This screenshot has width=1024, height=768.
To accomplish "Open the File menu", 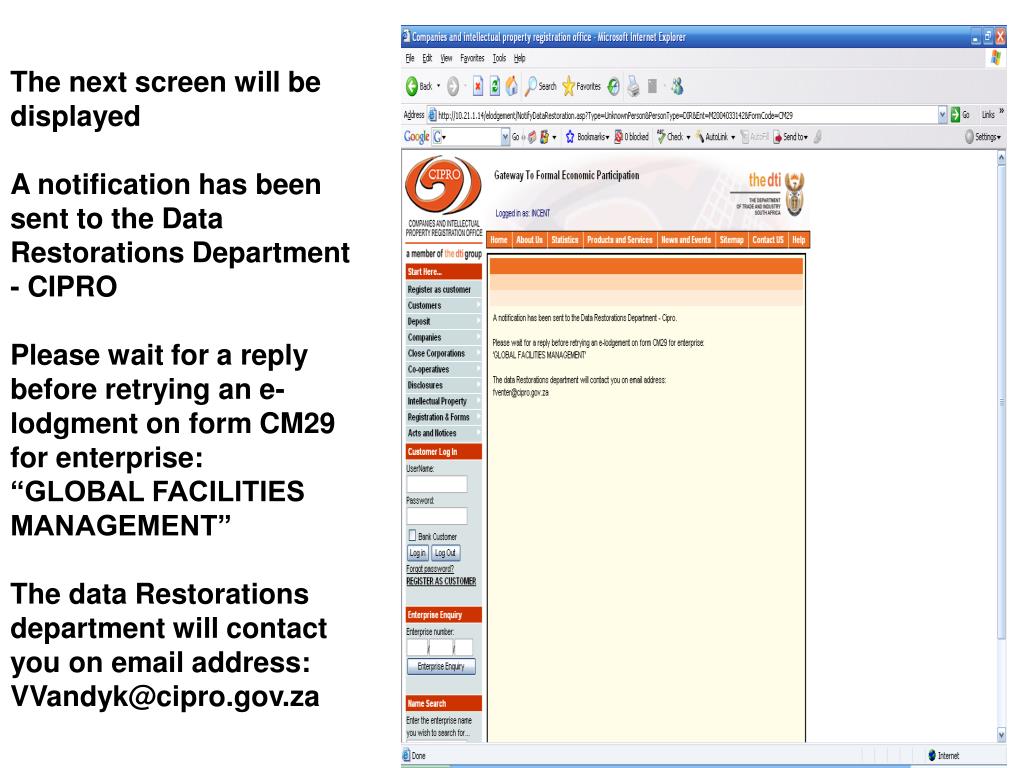I will click(409, 58).
